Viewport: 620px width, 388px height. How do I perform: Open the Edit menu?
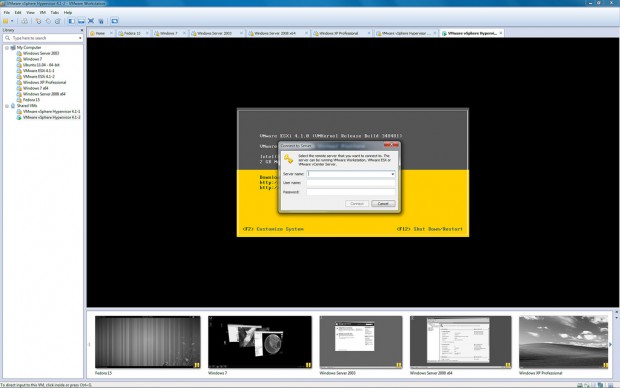coord(18,13)
